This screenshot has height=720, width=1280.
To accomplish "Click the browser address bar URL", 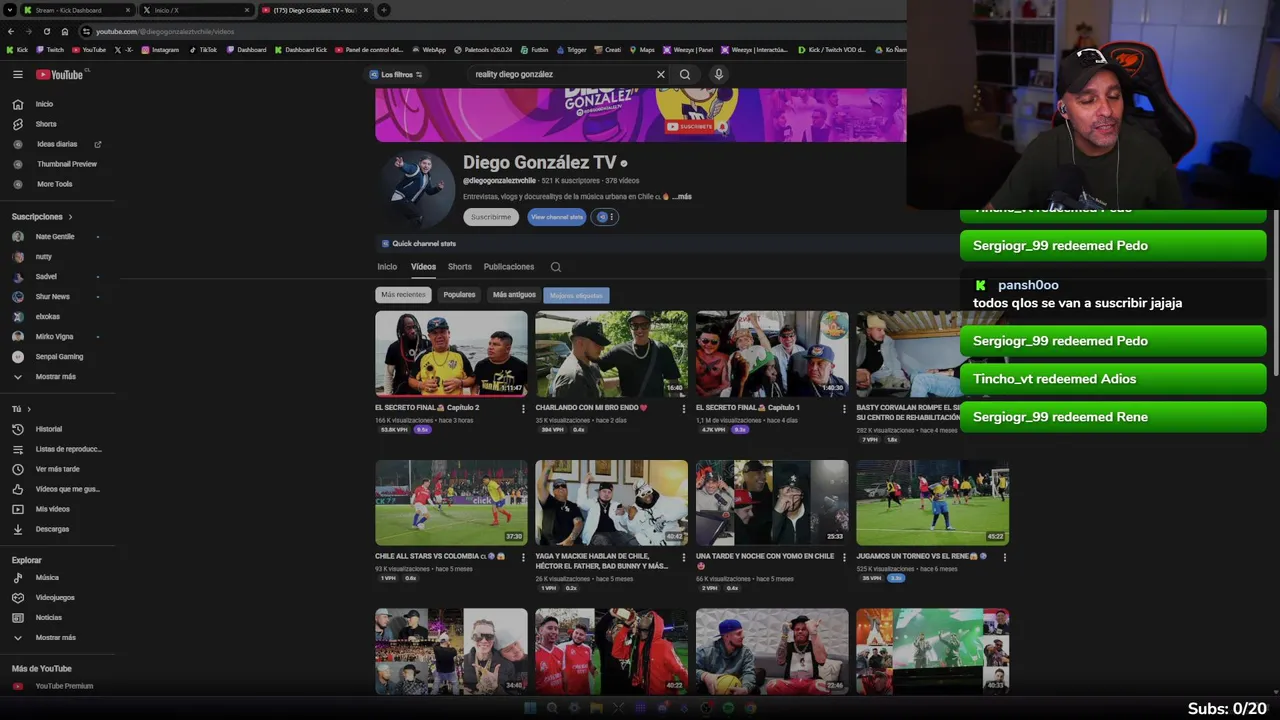I will tap(165, 32).
